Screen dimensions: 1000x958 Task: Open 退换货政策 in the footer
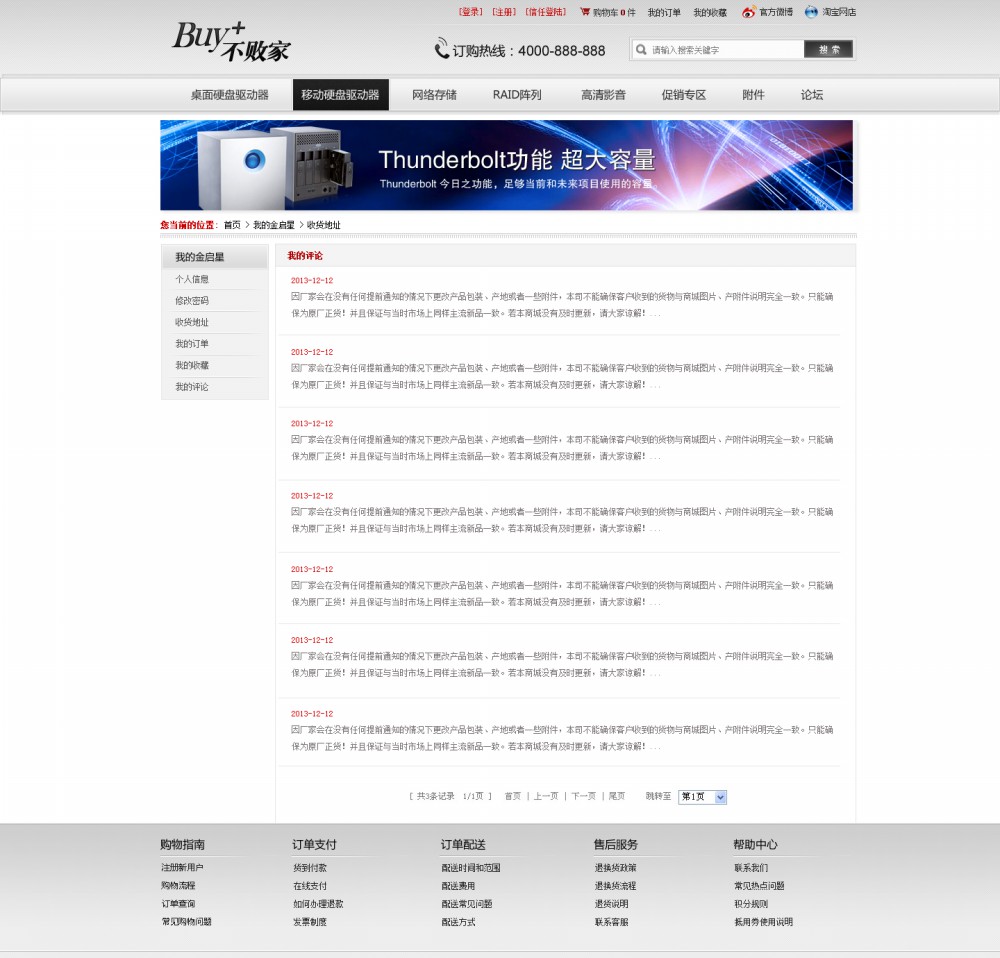615,868
